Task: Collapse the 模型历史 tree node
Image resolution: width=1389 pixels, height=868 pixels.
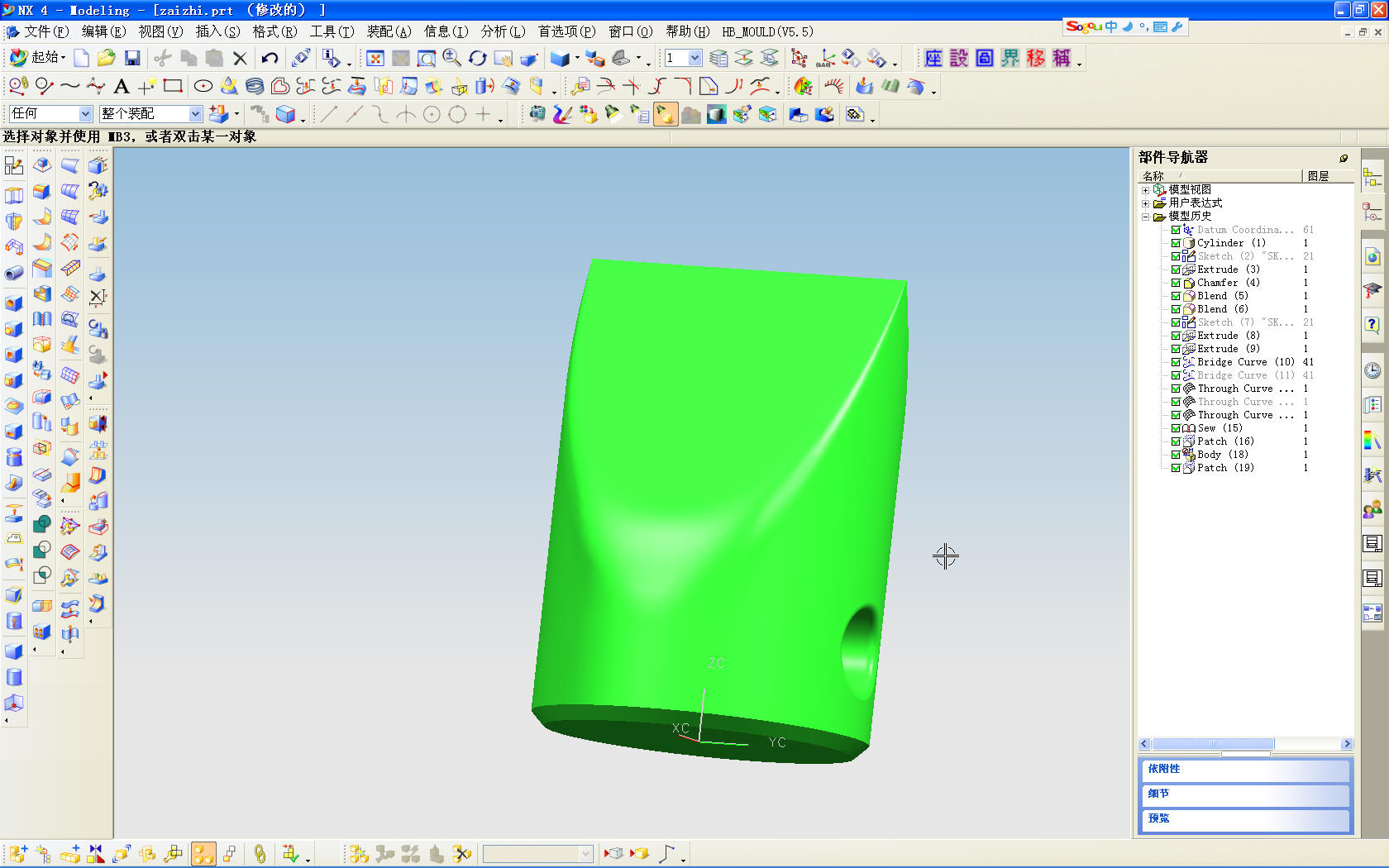Action: click(x=1146, y=217)
